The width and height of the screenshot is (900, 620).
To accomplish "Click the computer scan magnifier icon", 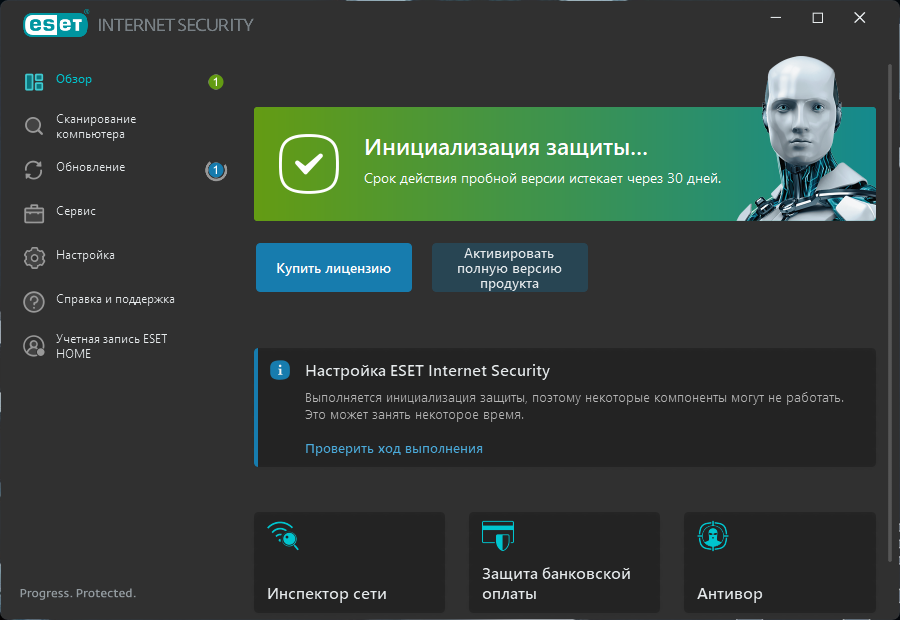I will (x=34, y=126).
